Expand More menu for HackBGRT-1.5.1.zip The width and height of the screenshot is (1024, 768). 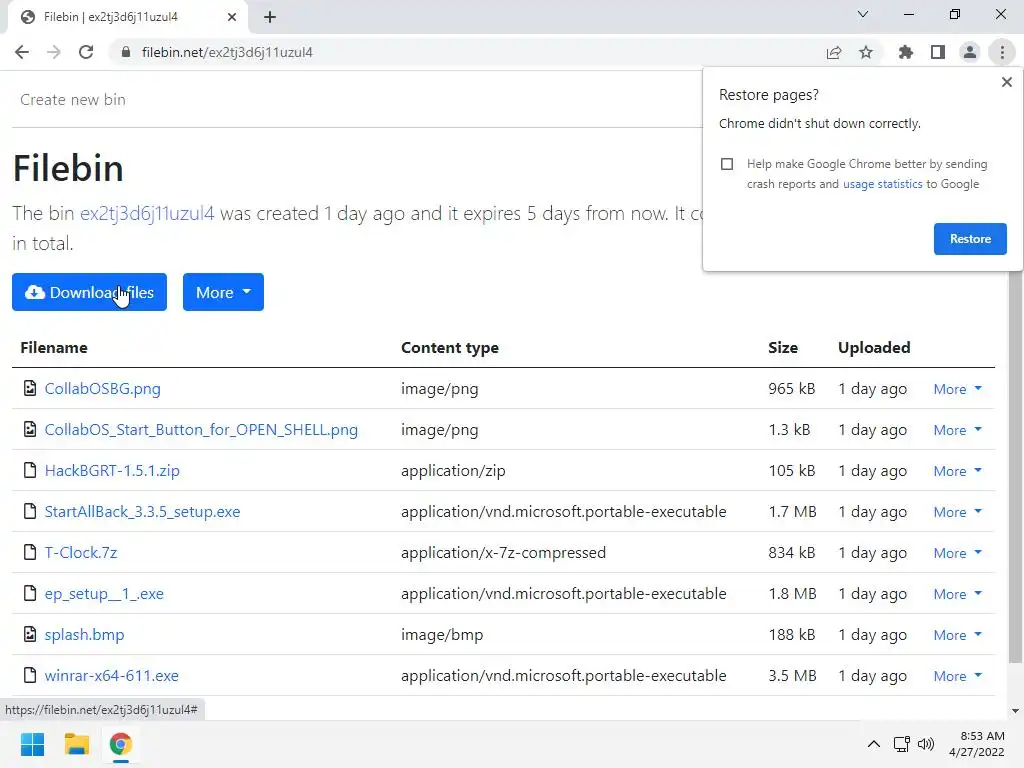957,471
